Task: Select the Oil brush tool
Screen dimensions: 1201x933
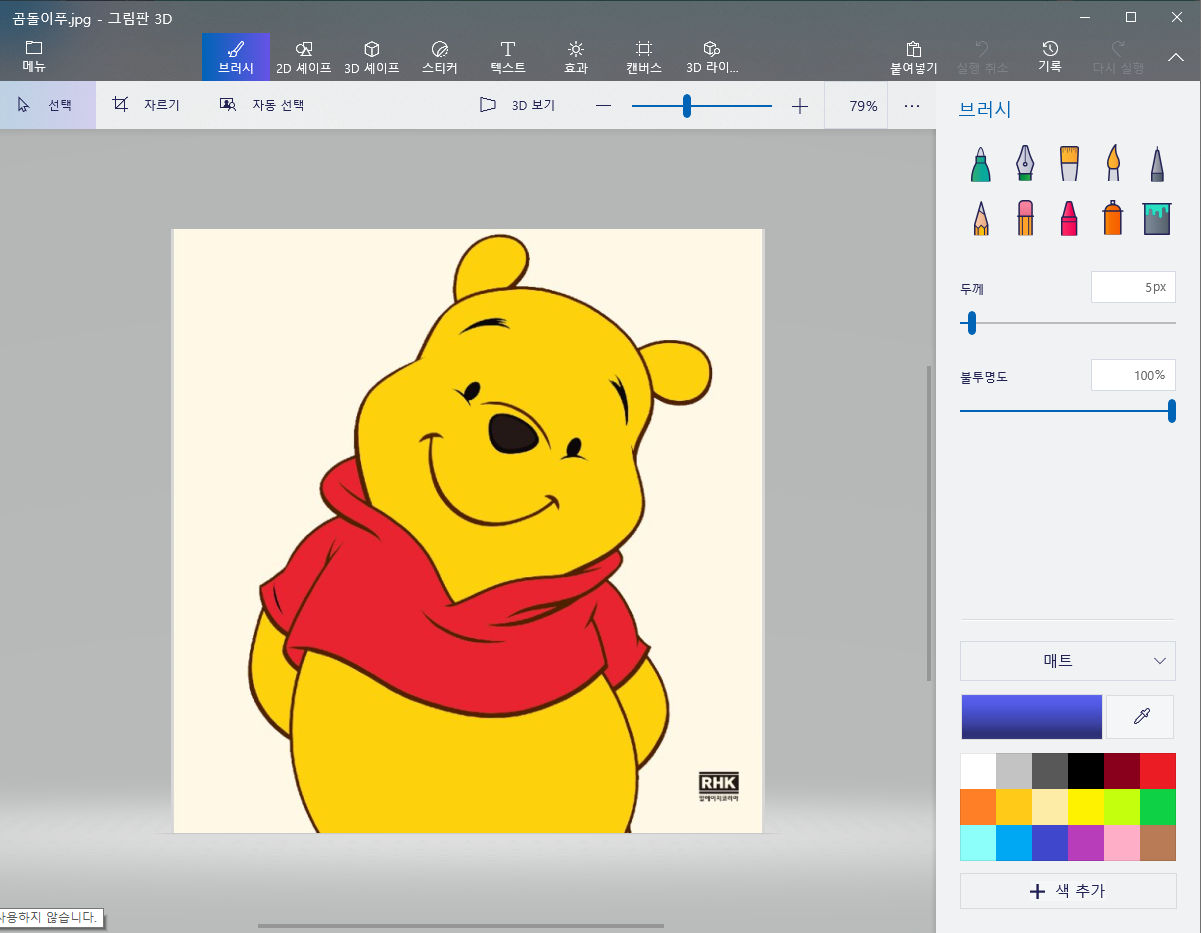Action: tap(1069, 164)
